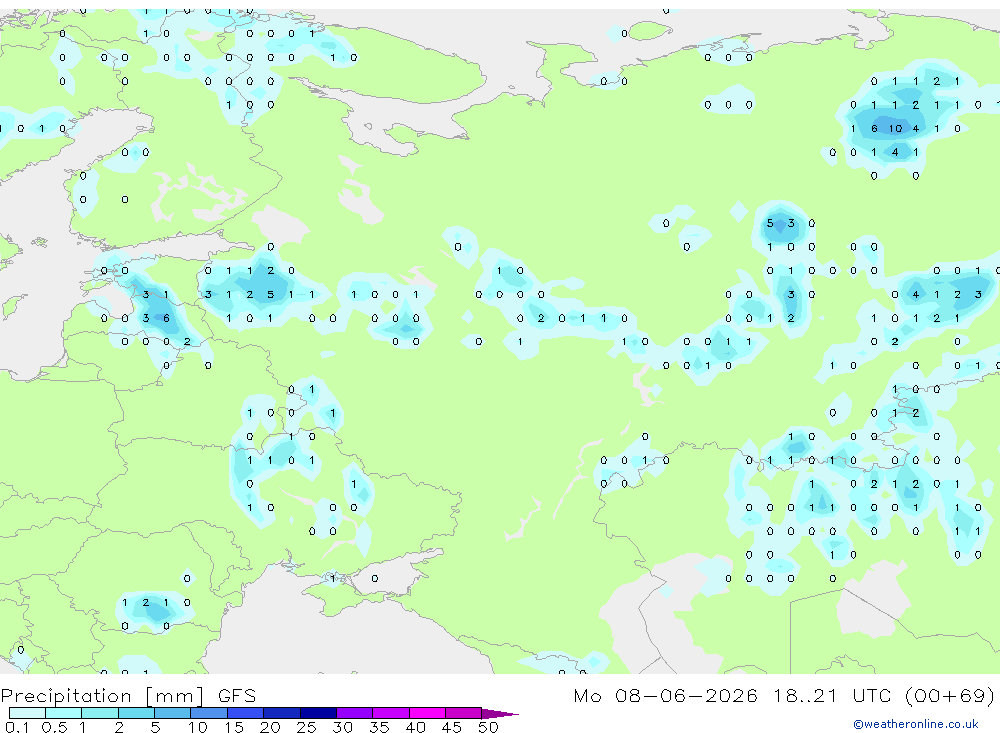Select legend swatch between 10 and 15
Viewport: 1000px width, 733px height.
coord(209,713)
